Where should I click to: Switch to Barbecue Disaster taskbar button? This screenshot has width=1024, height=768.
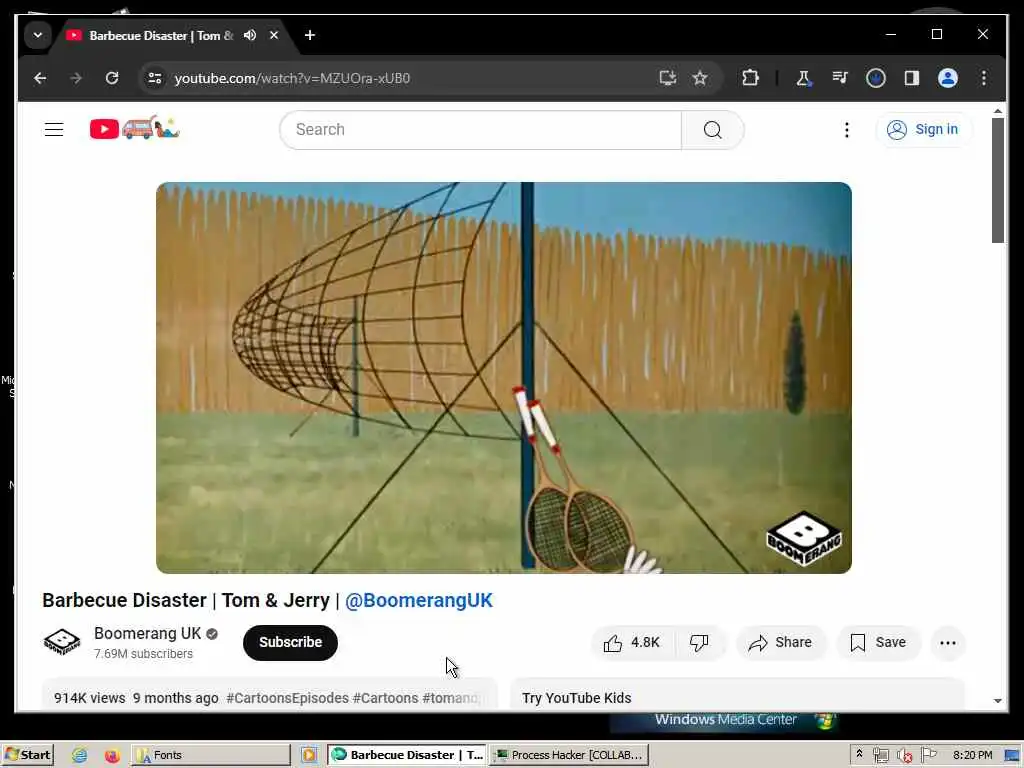pos(407,755)
